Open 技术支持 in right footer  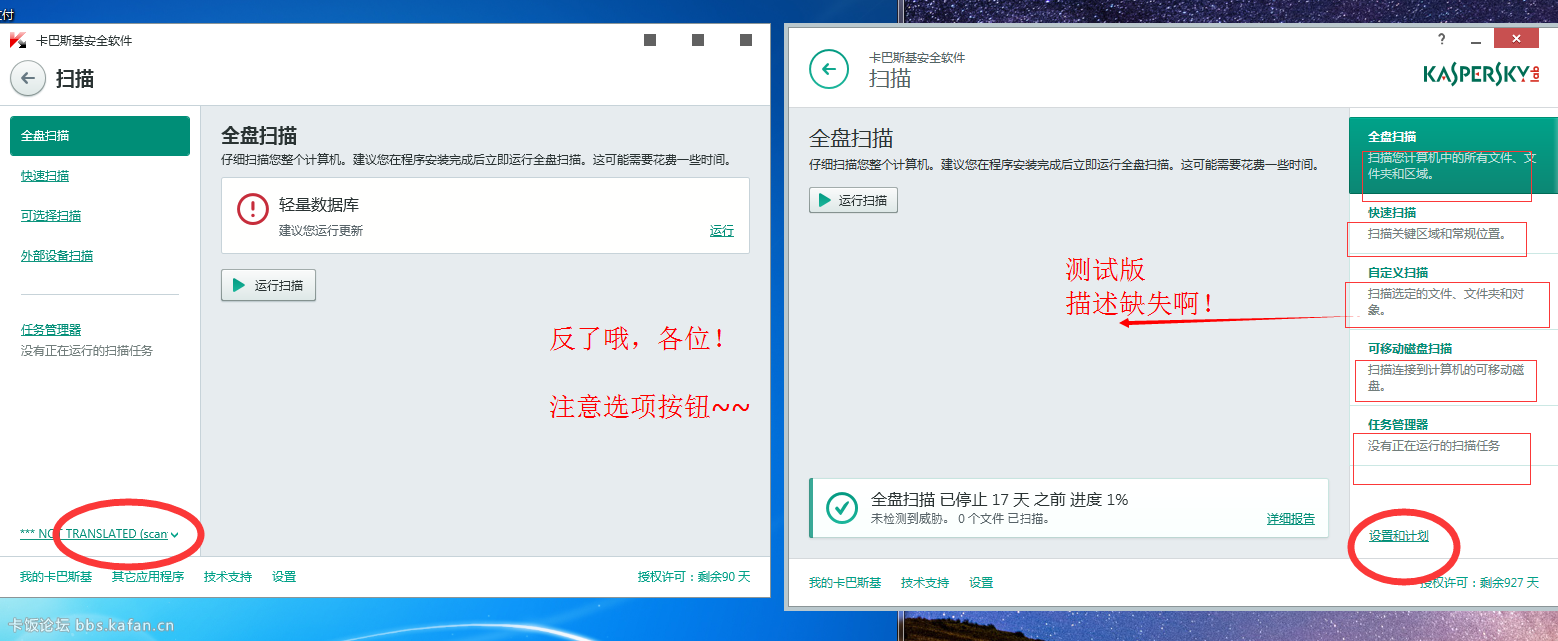[x=925, y=583]
